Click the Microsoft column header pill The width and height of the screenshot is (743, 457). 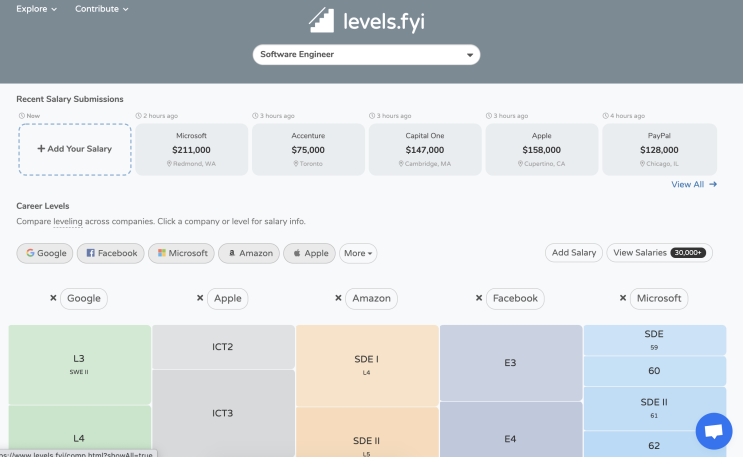659,299
